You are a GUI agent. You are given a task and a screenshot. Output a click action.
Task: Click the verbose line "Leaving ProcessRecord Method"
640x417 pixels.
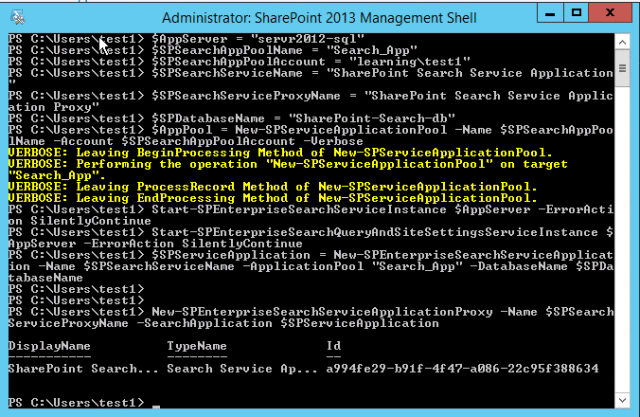click(273, 187)
